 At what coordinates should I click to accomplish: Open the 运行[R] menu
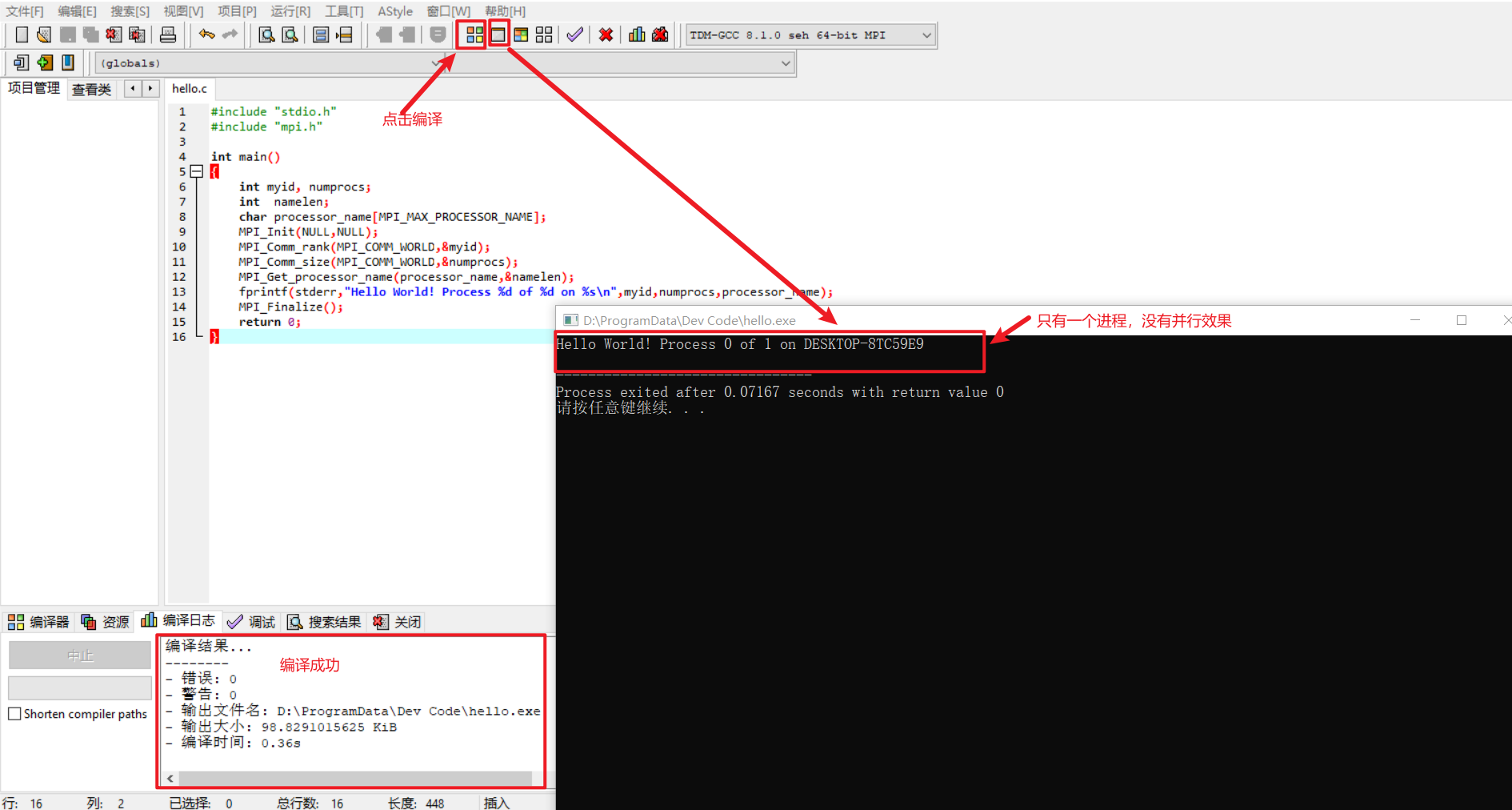coord(290,11)
